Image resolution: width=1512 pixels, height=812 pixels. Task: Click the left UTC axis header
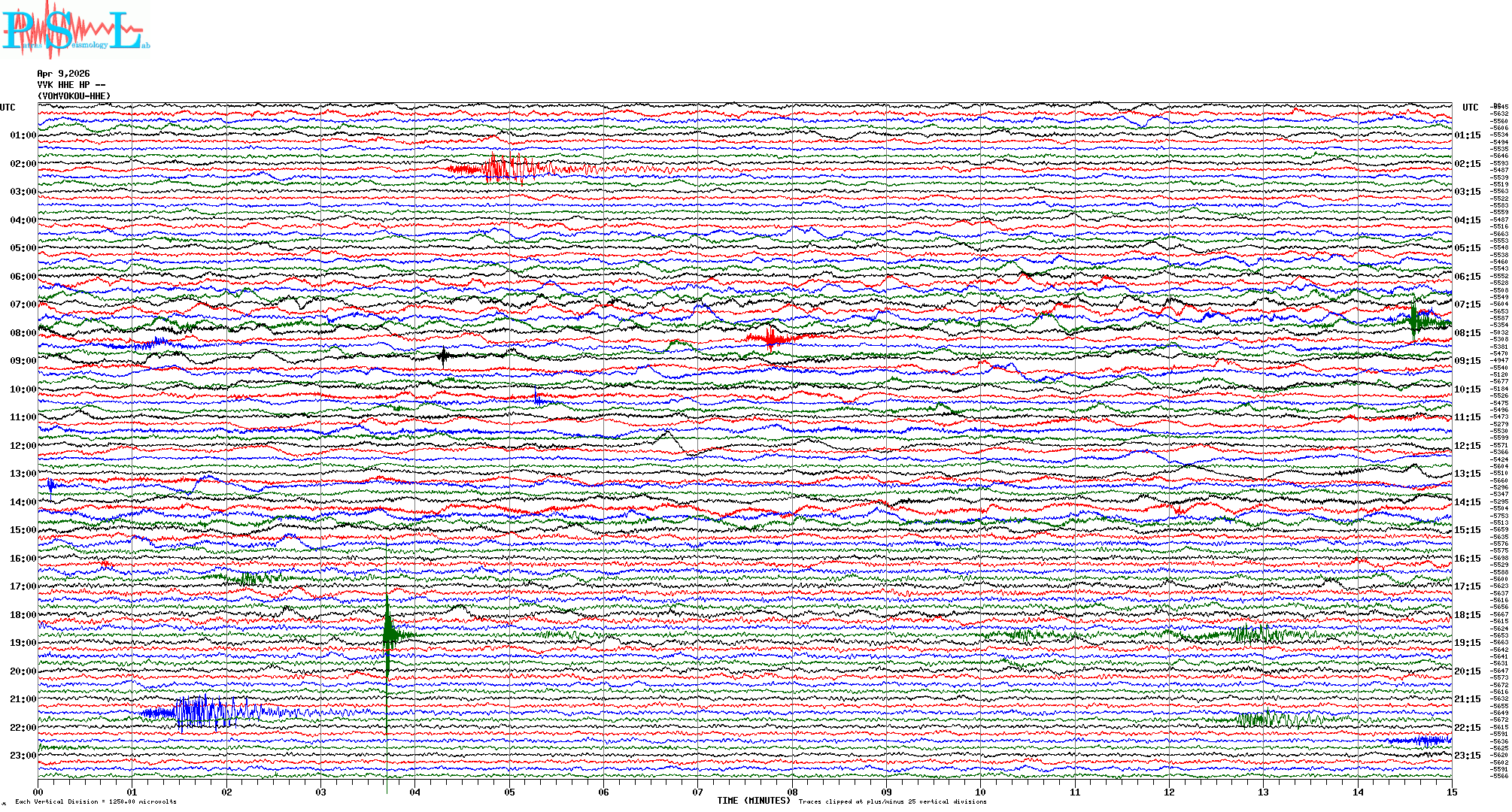(8, 108)
